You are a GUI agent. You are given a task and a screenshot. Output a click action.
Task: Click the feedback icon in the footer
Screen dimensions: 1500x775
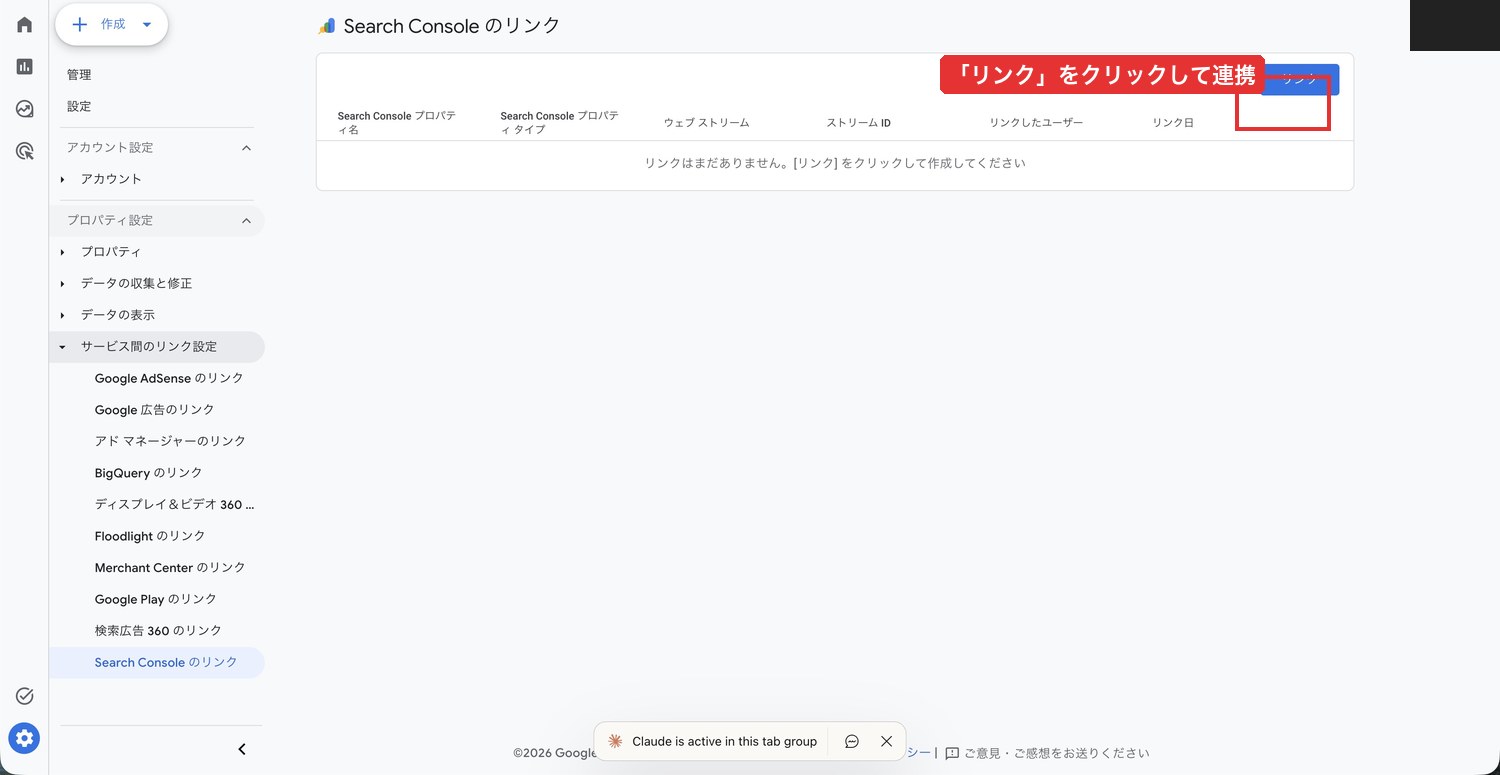pos(952,753)
